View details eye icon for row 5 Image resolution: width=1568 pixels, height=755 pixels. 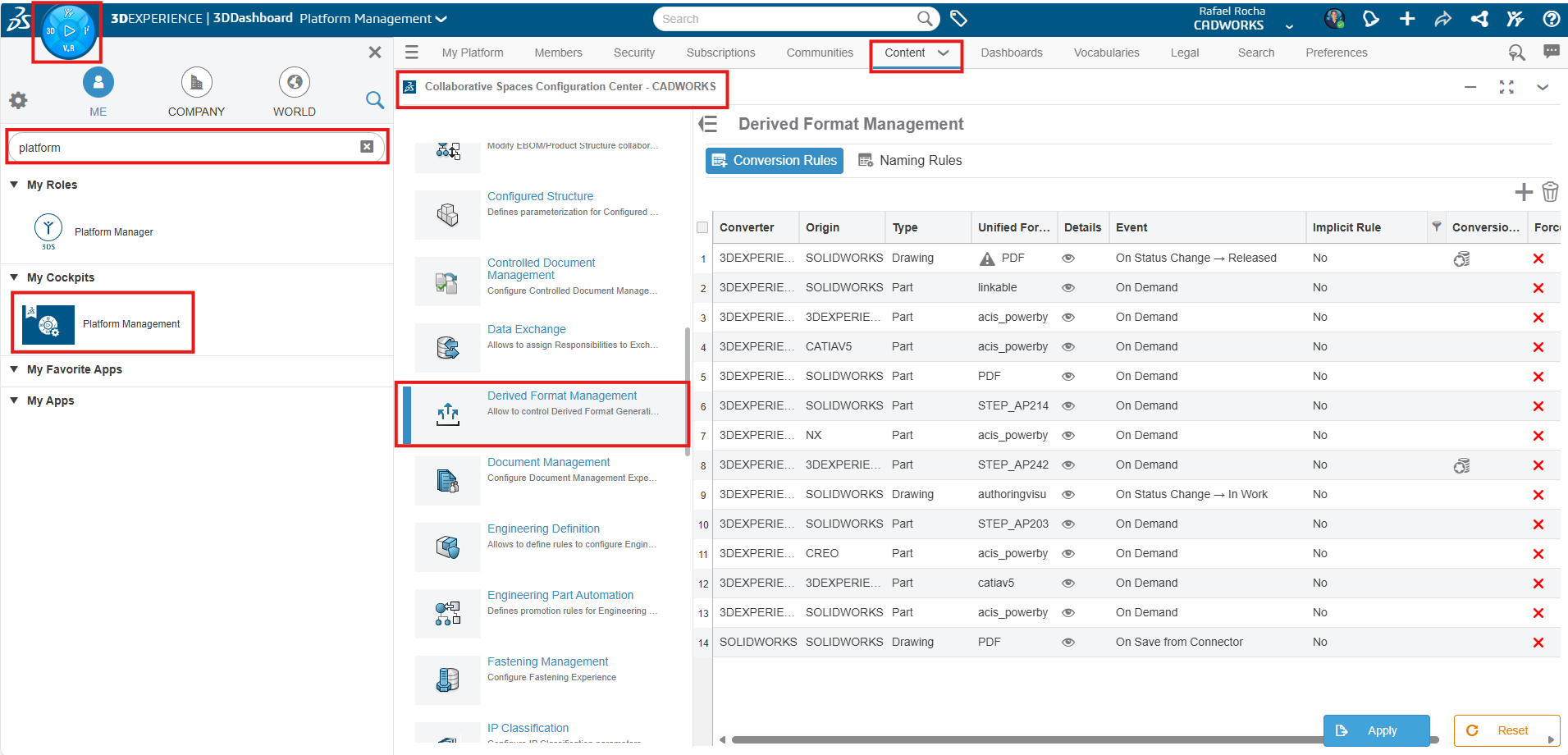point(1068,376)
